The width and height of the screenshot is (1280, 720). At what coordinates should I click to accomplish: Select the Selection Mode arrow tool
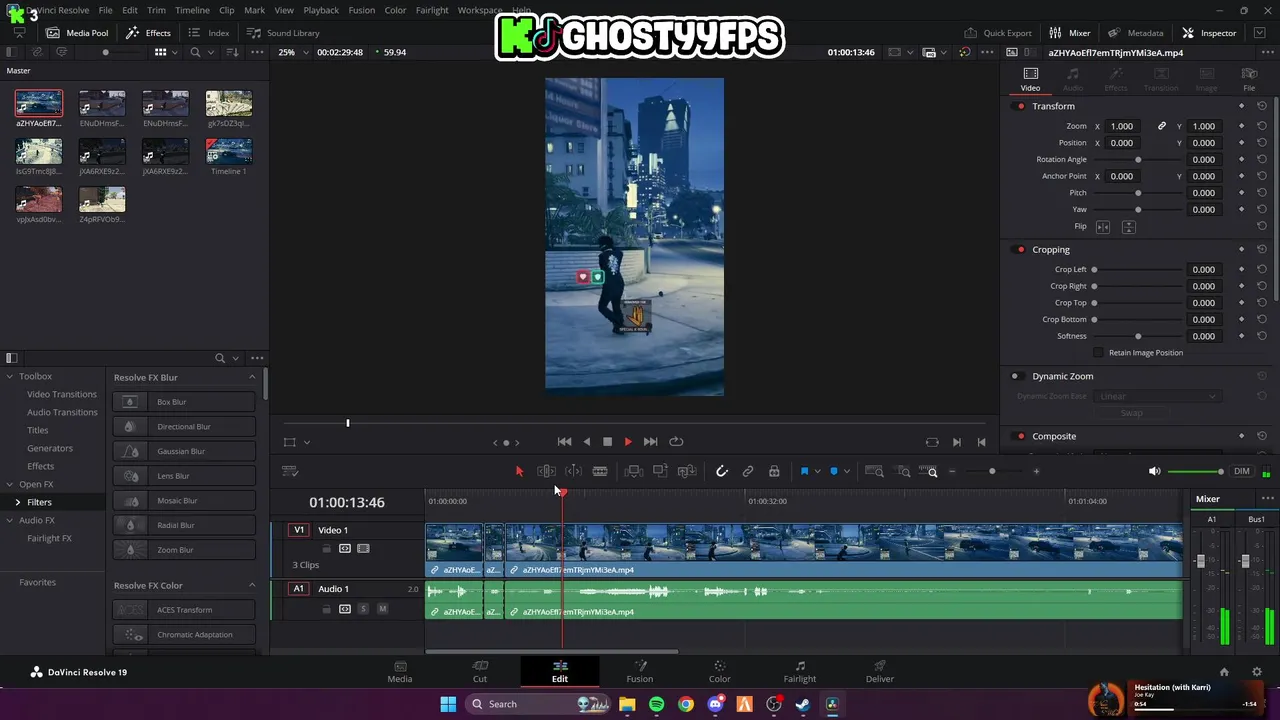(519, 471)
